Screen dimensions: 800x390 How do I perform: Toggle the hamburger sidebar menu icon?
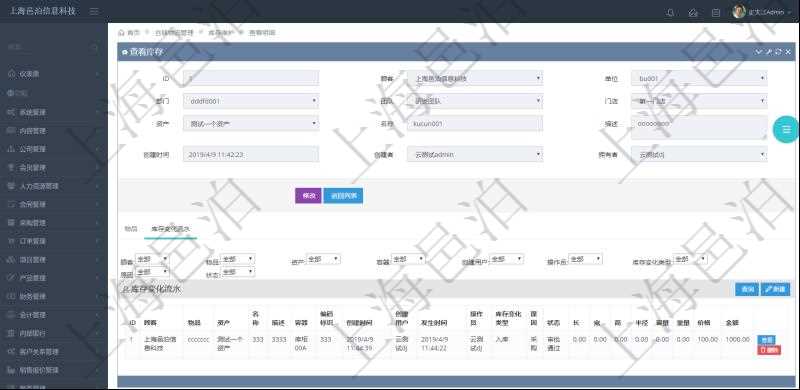pyautogui.click(x=94, y=11)
